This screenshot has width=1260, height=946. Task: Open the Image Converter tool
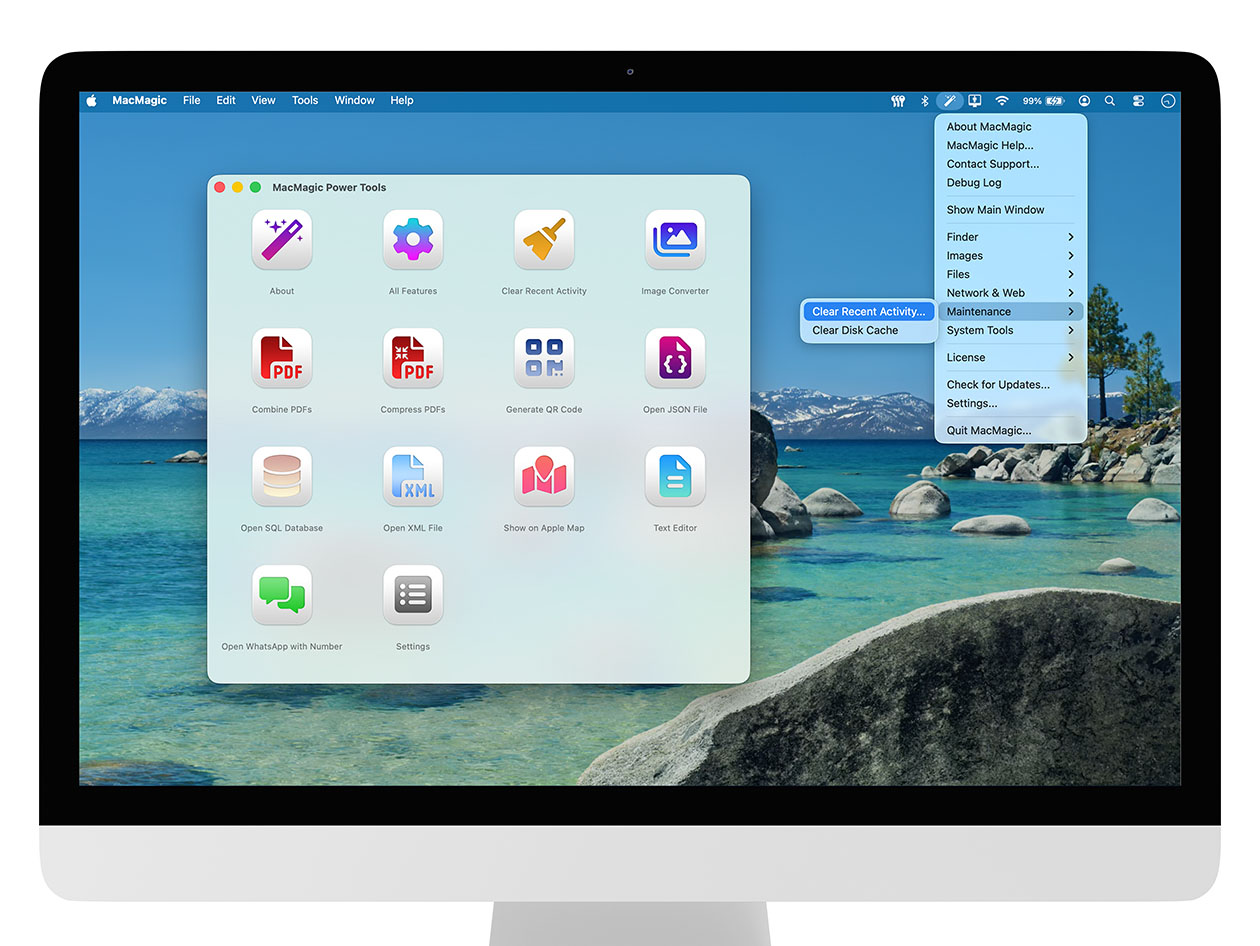tap(675, 240)
